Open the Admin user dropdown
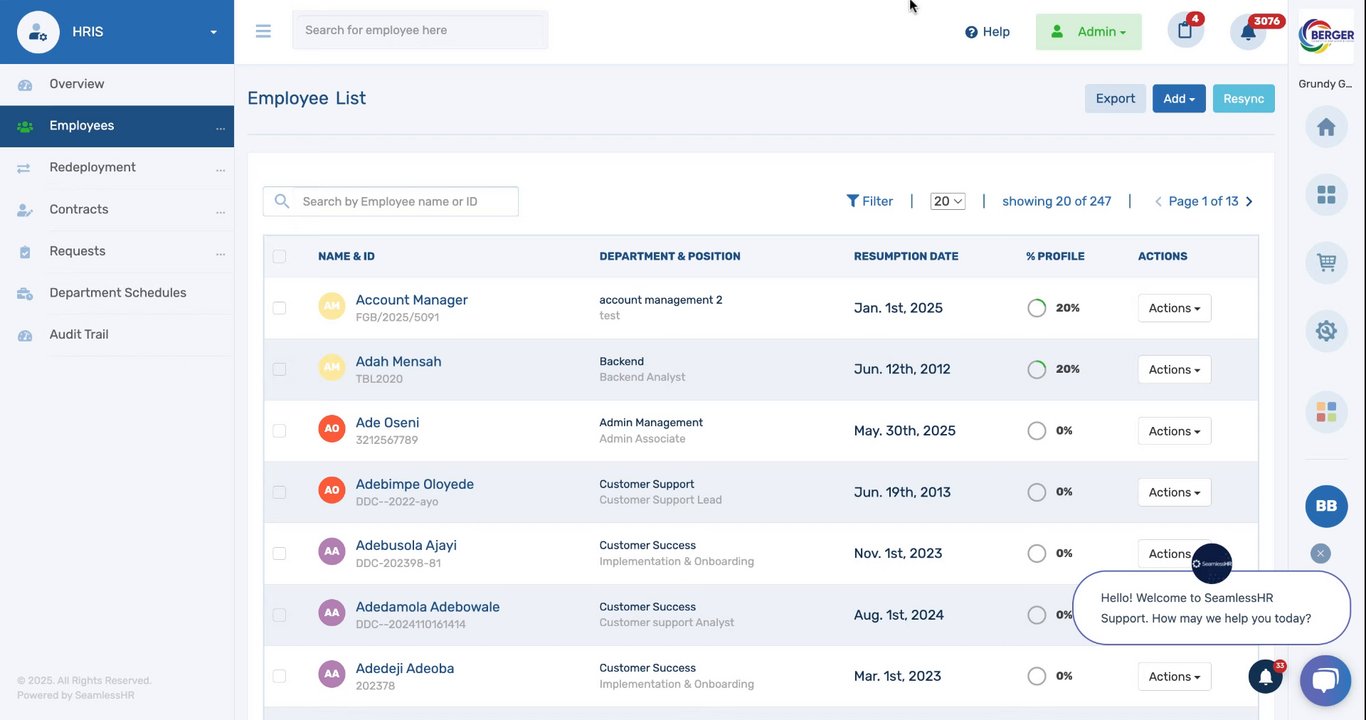The height and width of the screenshot is (720, 1366). [x=1088, y=32]
